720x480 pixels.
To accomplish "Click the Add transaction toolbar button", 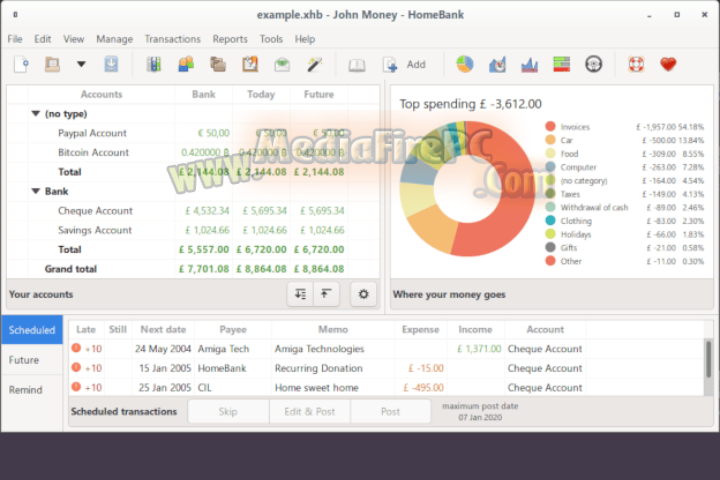I will click(405, 65).
